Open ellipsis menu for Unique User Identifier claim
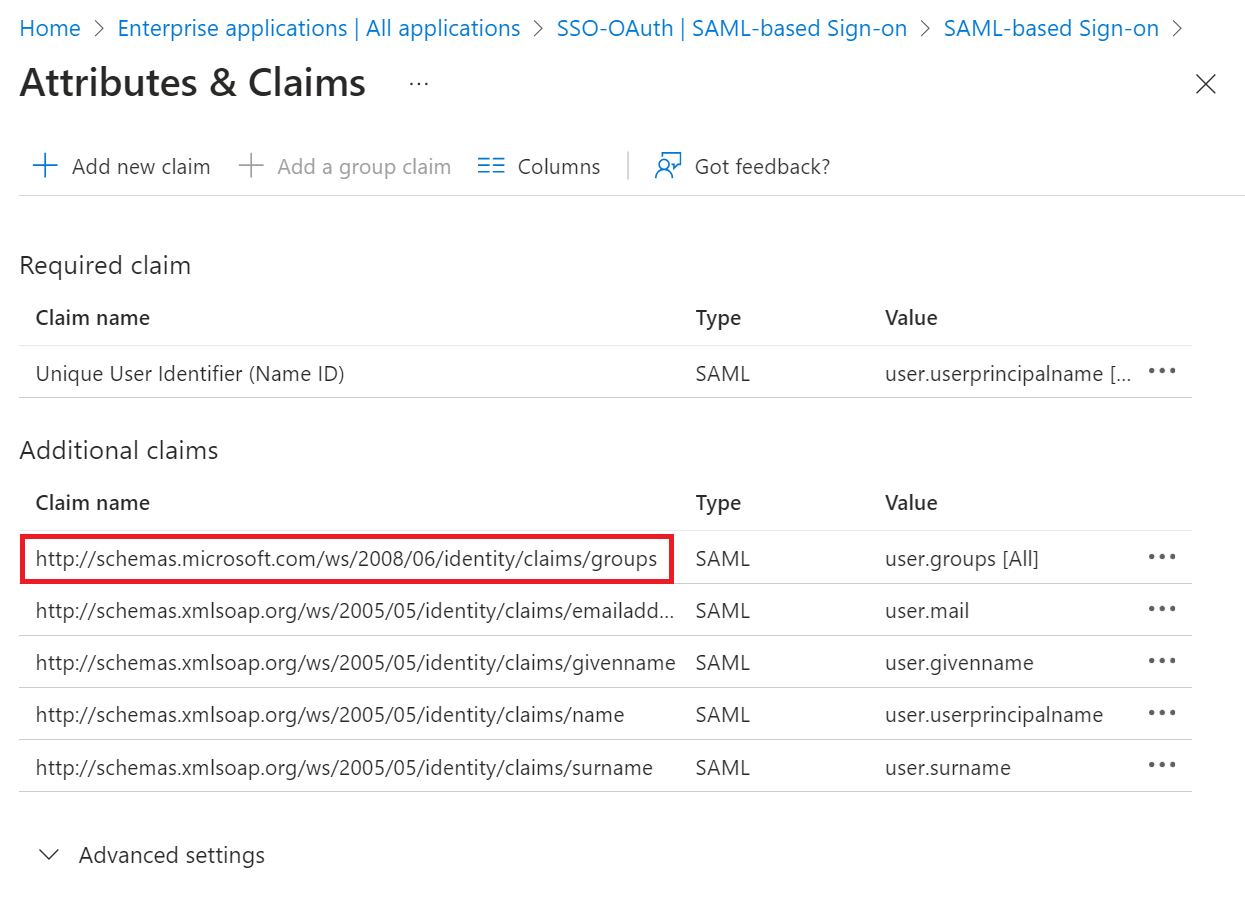Screen dimensions: 1245x901 pos(1161,372)
